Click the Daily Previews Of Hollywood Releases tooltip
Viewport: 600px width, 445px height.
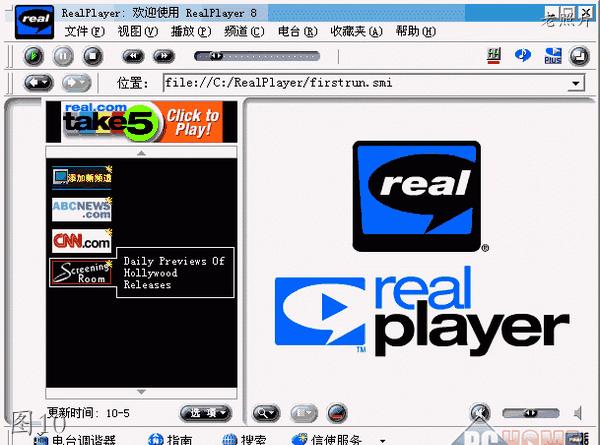click(175, 273)
